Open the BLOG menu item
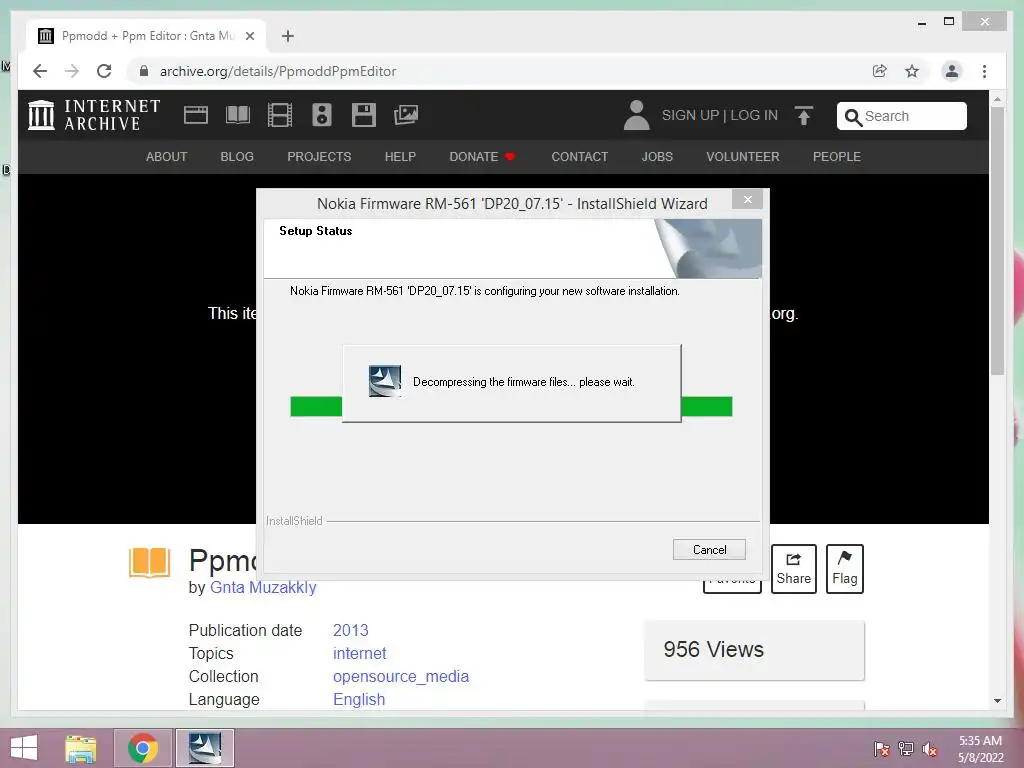 [x=237, y=157]
